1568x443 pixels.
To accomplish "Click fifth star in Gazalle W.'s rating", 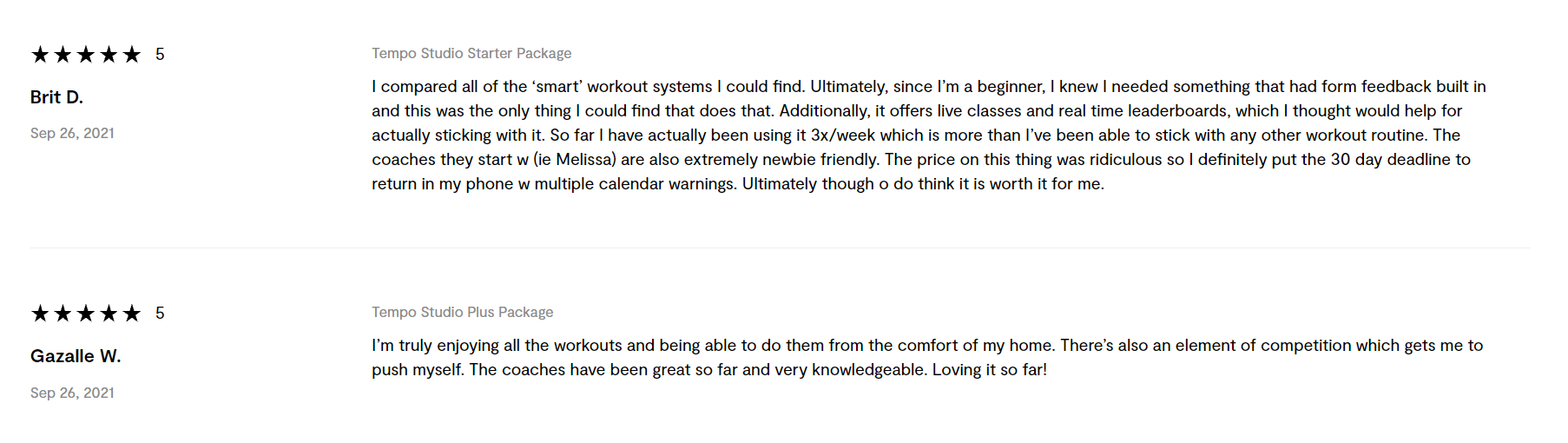I will 132,314.
